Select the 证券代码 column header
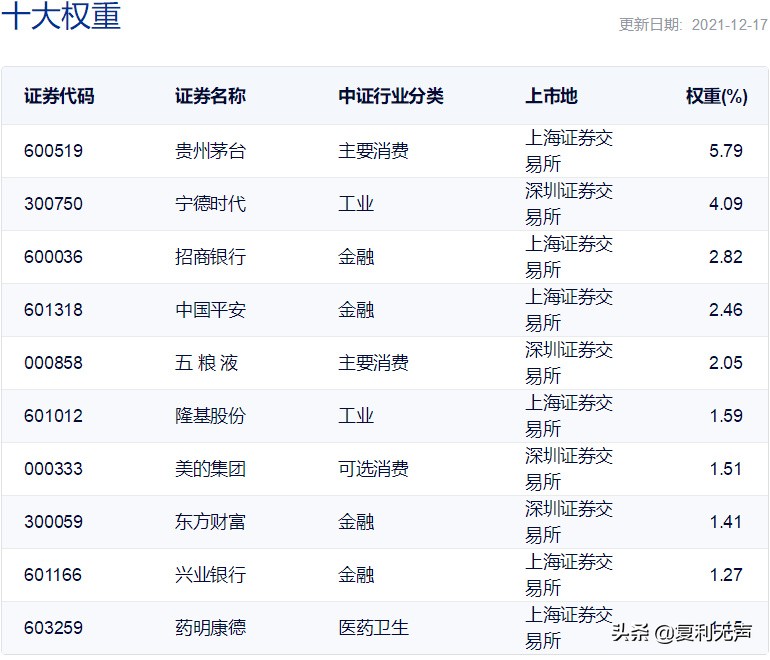The width and height of the screenshot is (770, 660). pyautogui.click(x=59, y=96)
